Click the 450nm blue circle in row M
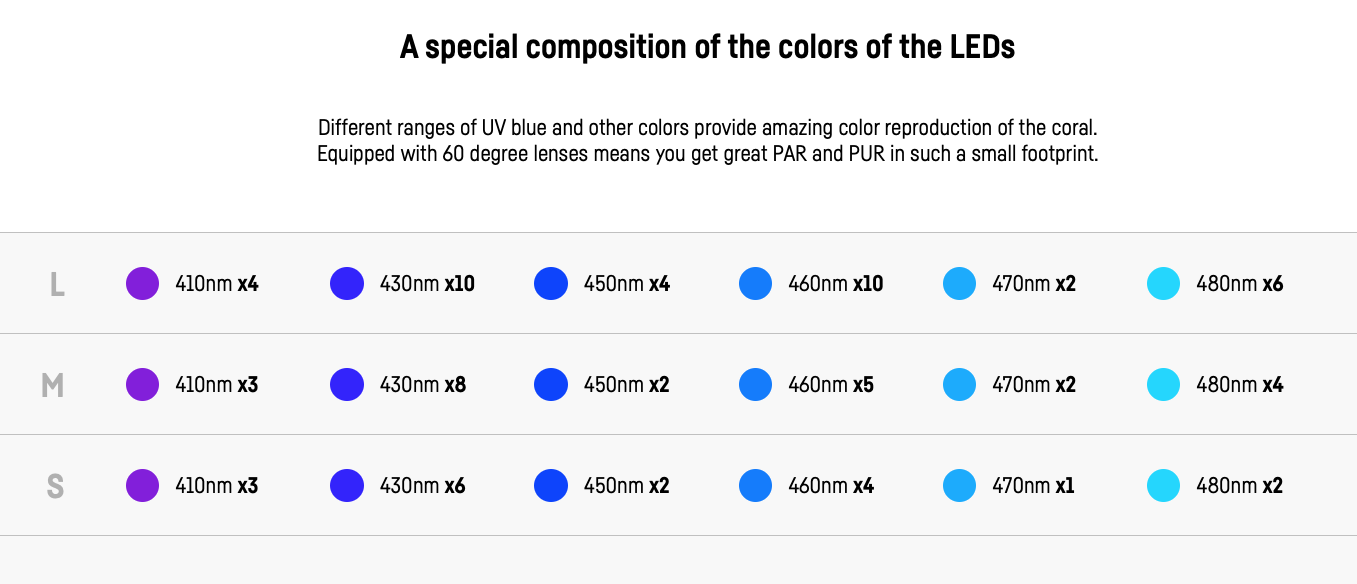The width and height of the screenshot is (1357, 584). [x=551, y=385]
